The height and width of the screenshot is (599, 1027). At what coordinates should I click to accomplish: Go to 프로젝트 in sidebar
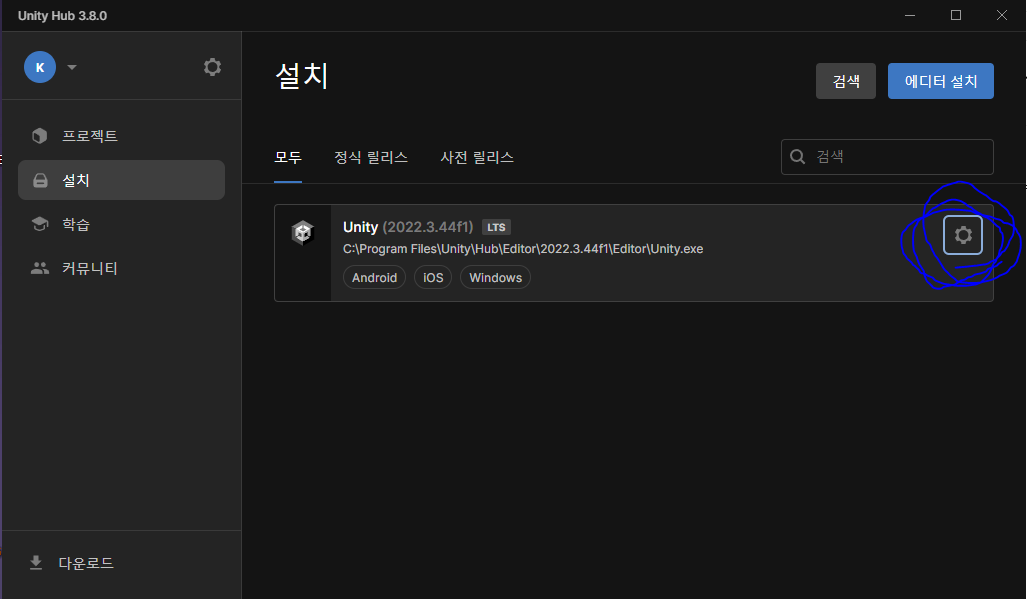(121, 136)
